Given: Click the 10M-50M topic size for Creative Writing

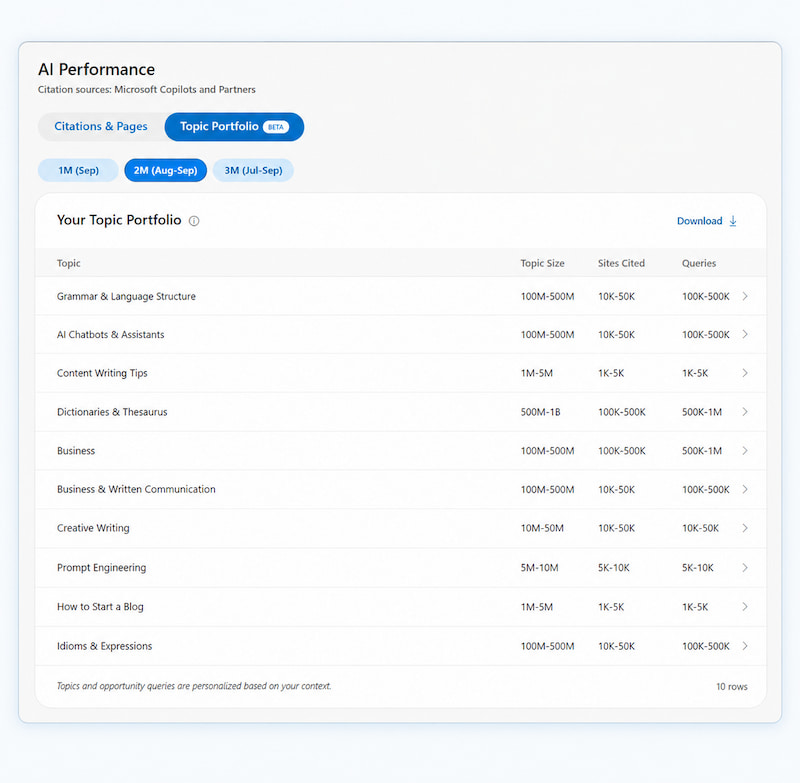Looking at the screenshot, I should click(542, 528).
